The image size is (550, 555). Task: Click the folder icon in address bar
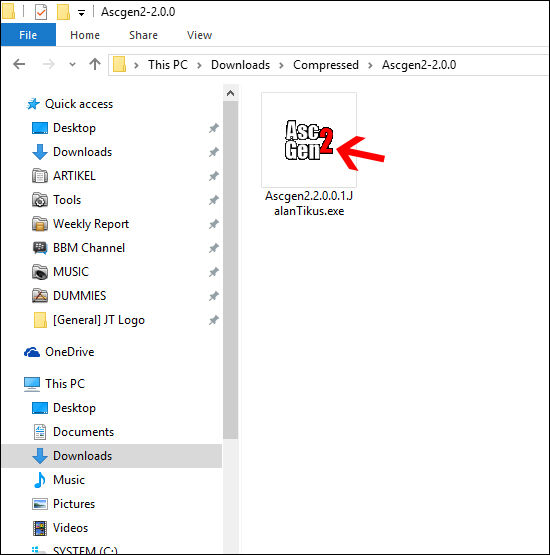pos(120,65)
